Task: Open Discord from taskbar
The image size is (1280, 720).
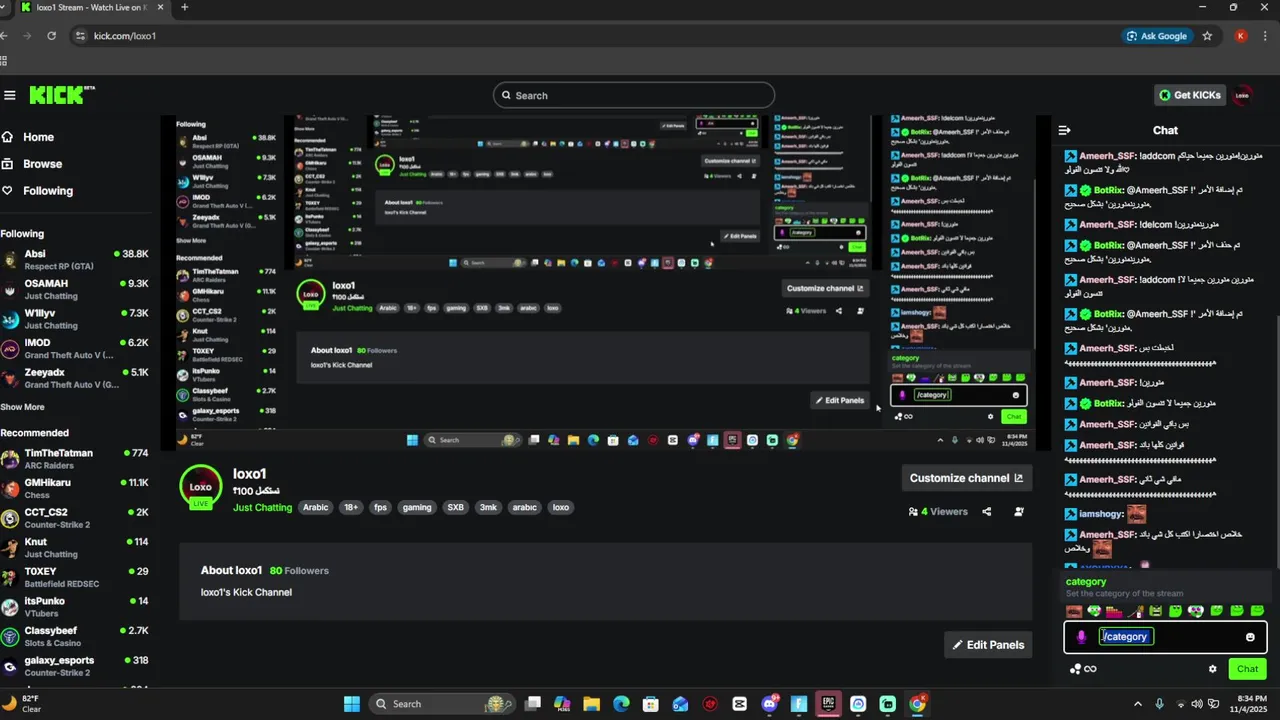Action: pos(770,704)
